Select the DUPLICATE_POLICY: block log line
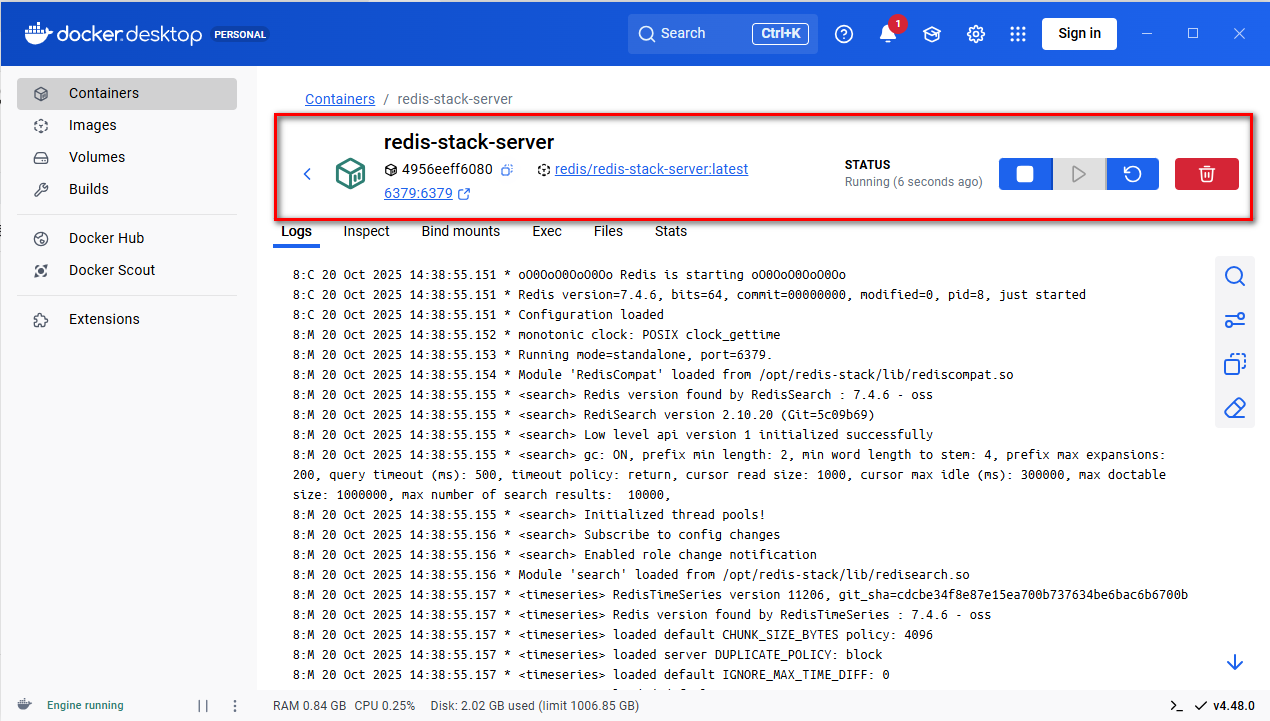 click(x=588, y=654)
